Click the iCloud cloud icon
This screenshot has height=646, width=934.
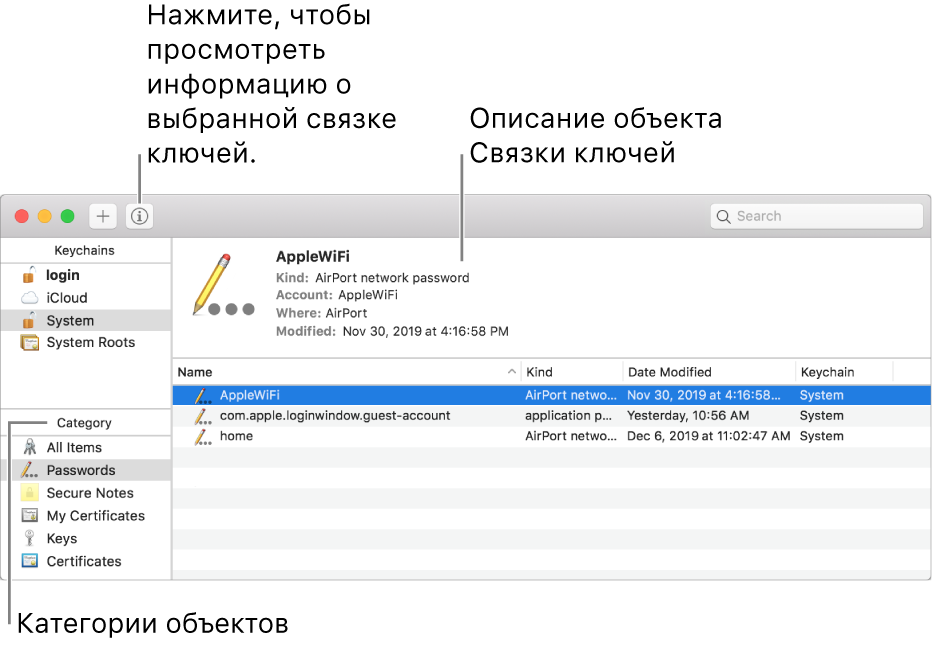(29, 298)
